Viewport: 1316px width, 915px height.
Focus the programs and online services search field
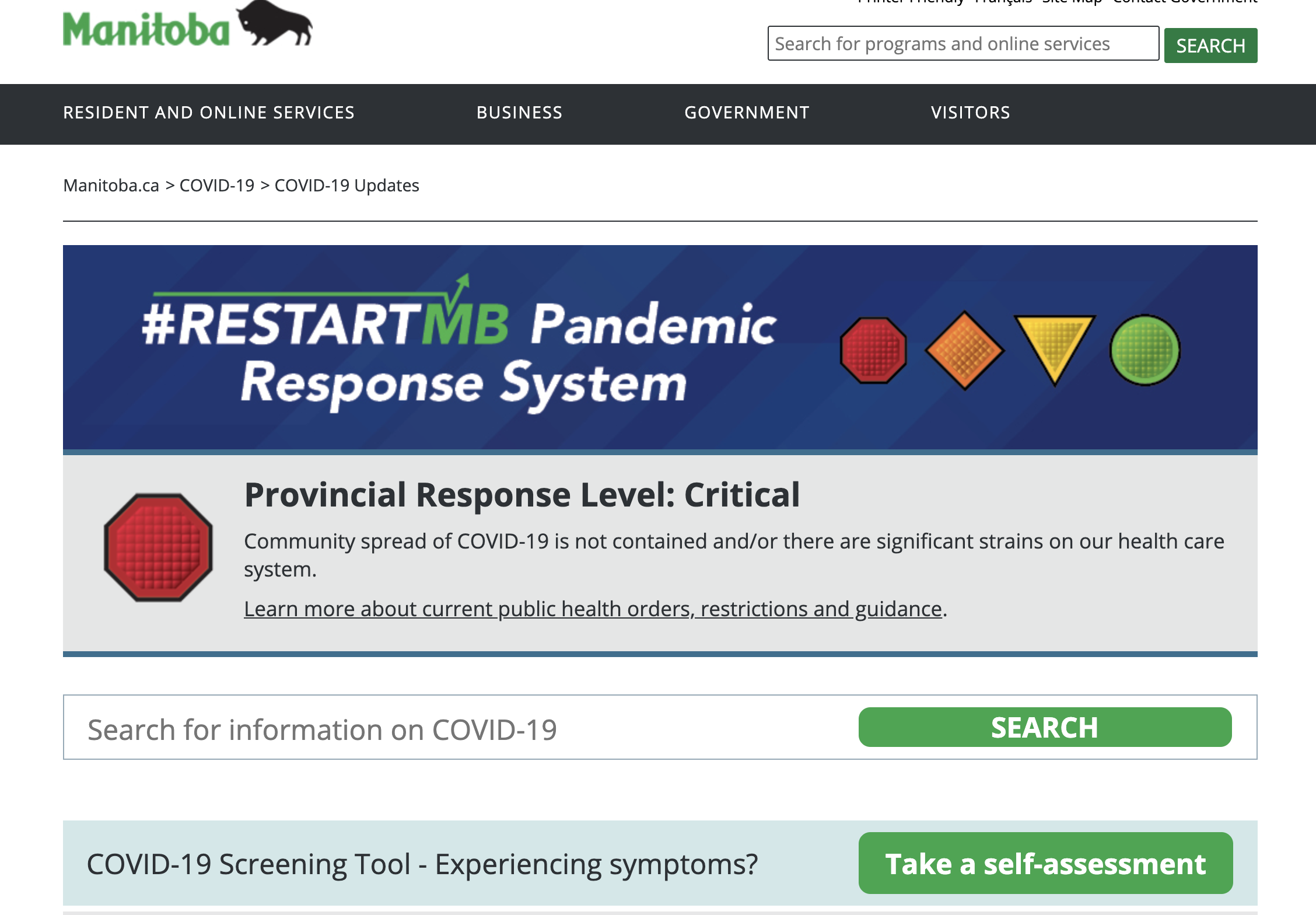963,44
